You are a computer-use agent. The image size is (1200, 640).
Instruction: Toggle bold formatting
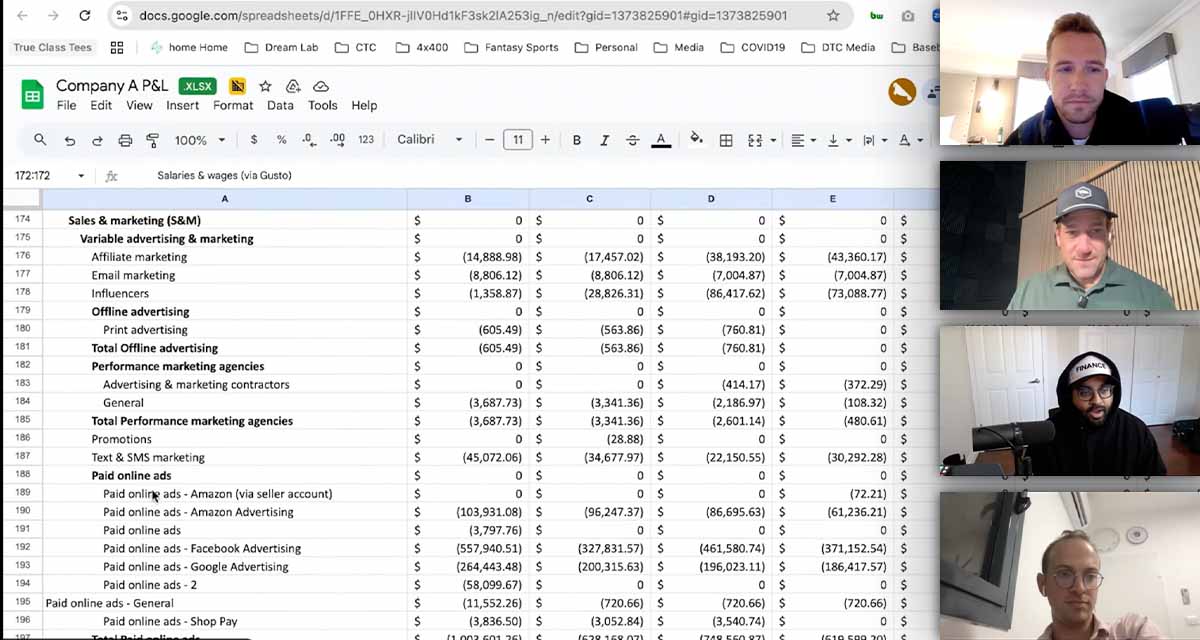(x=577, y=140)
